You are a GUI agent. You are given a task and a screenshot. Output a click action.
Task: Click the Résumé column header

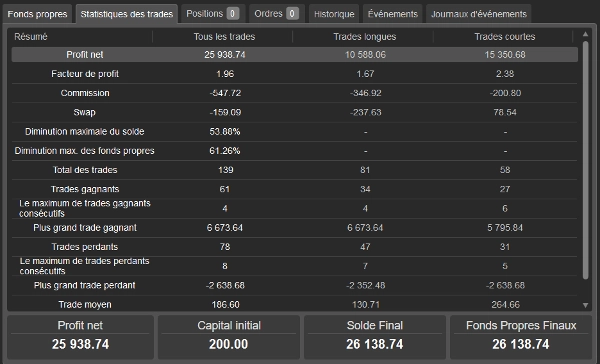31,37
